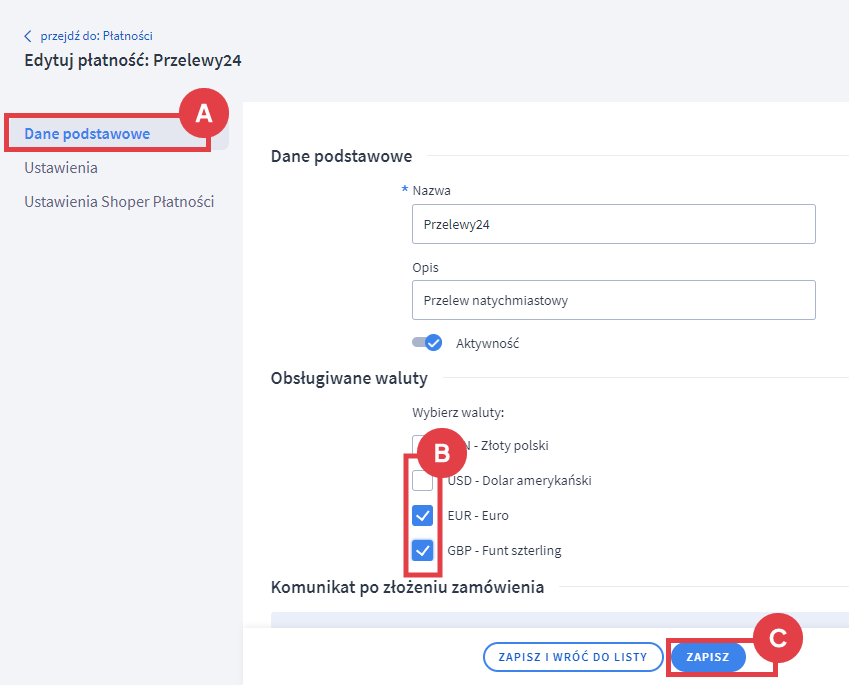Uncheck the GBP currency checkbox
The height and width of the screenshot is (685, 849).
coord(423,550)
